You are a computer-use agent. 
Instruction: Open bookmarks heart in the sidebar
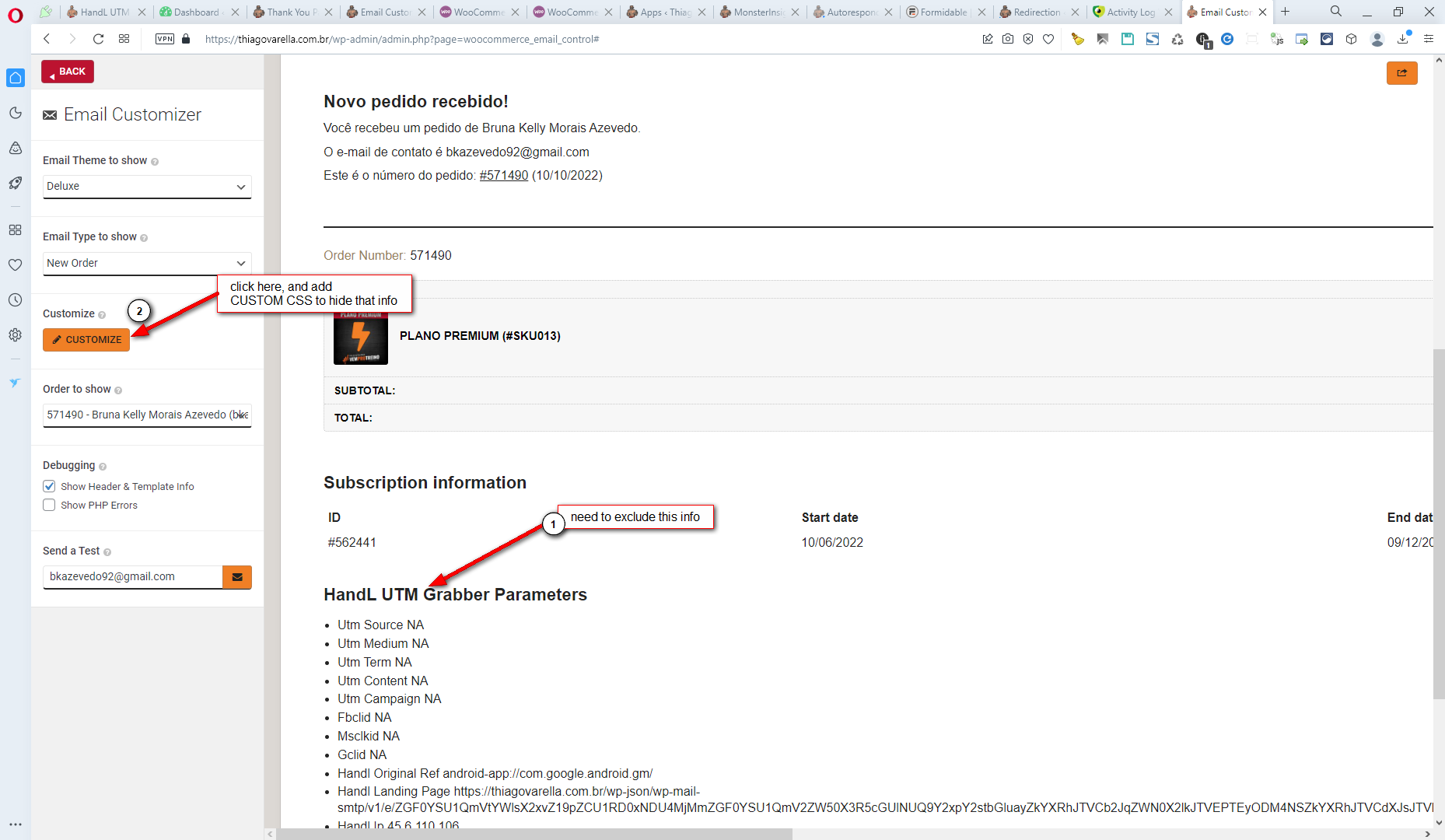click(16, 265)
